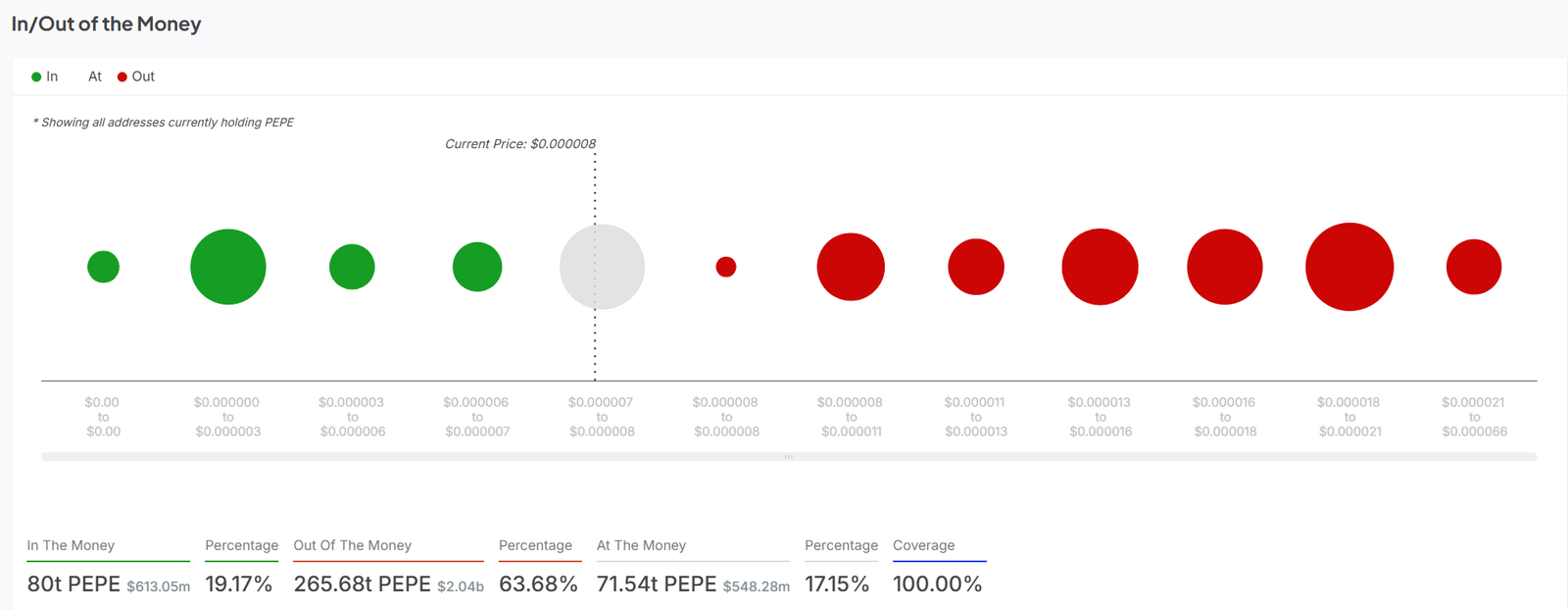
Task: Select the green bubble for $0.000006 to $0.000007
Action: click(x=477, y=267)
